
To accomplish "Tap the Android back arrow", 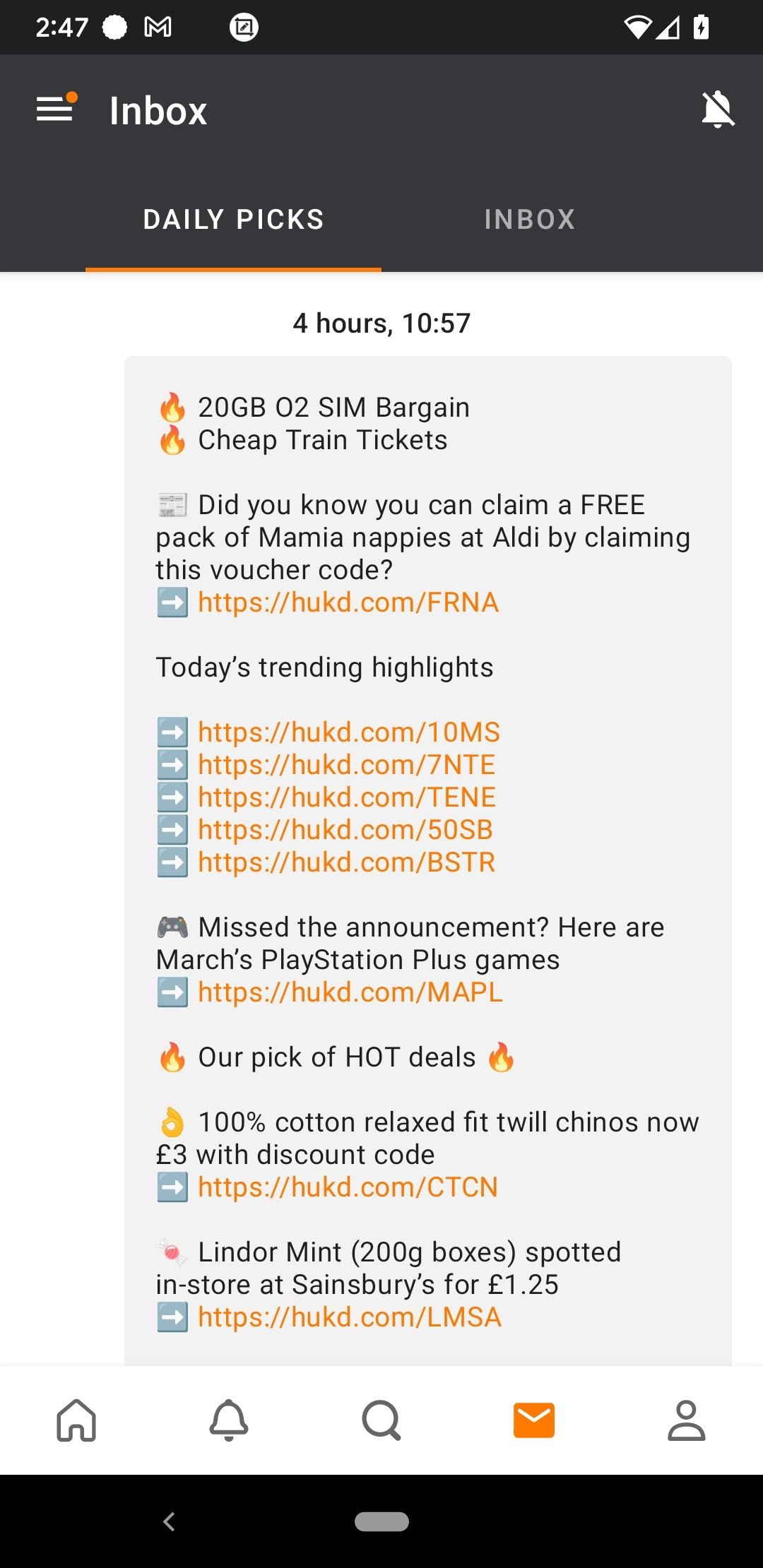I will [x=169, y=1521].
